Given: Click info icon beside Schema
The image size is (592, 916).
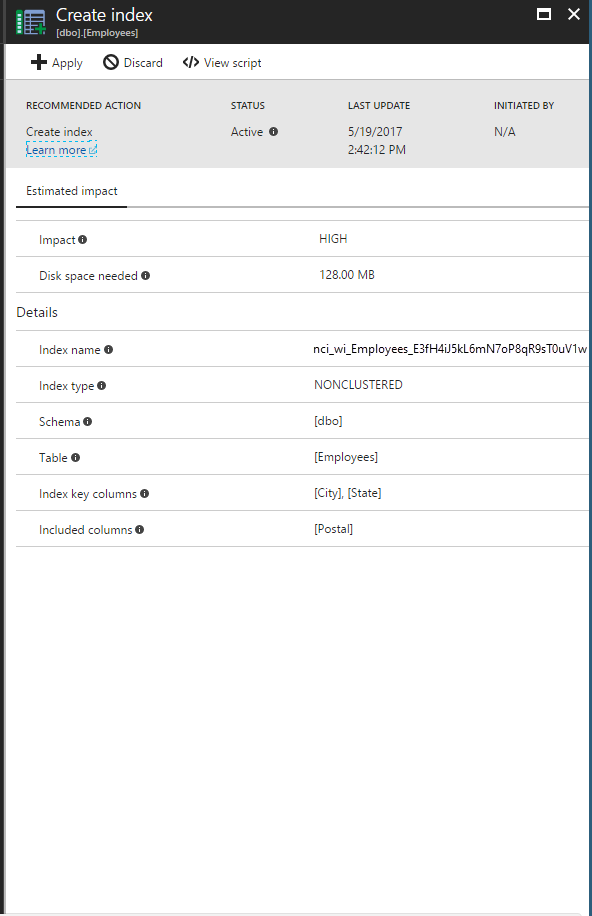Looking at the screenshot, I should 88,421.
